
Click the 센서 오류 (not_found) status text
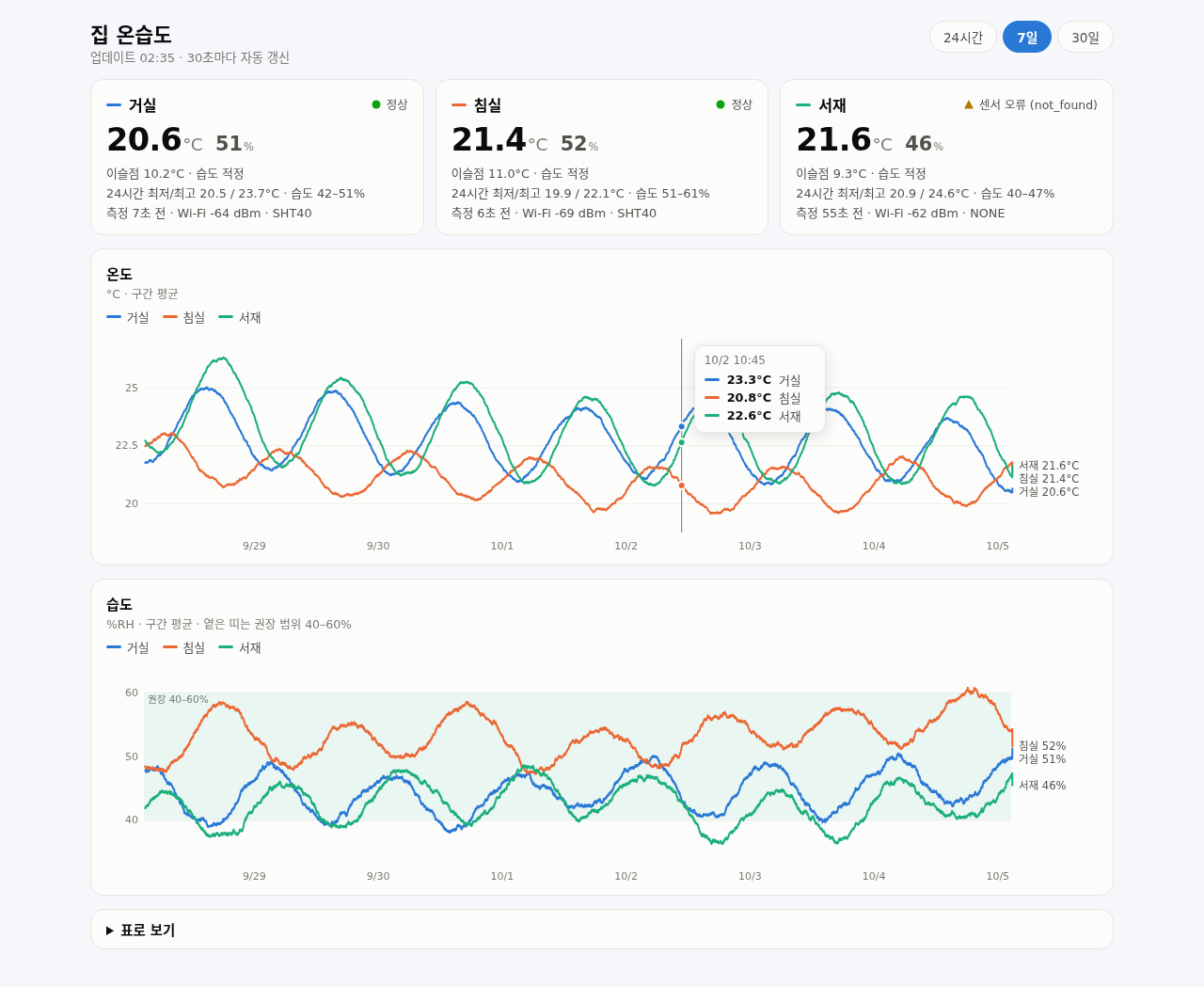(x=1038, y=104)
